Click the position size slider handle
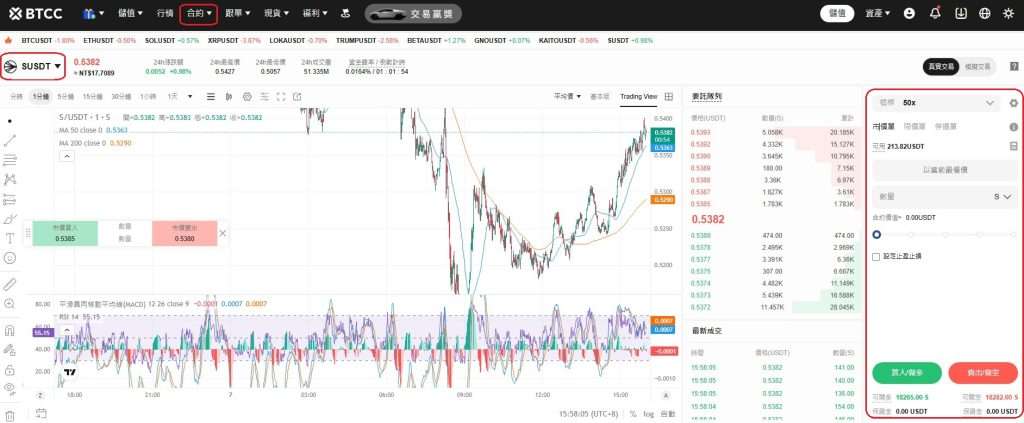 click(x=877, y=234)
